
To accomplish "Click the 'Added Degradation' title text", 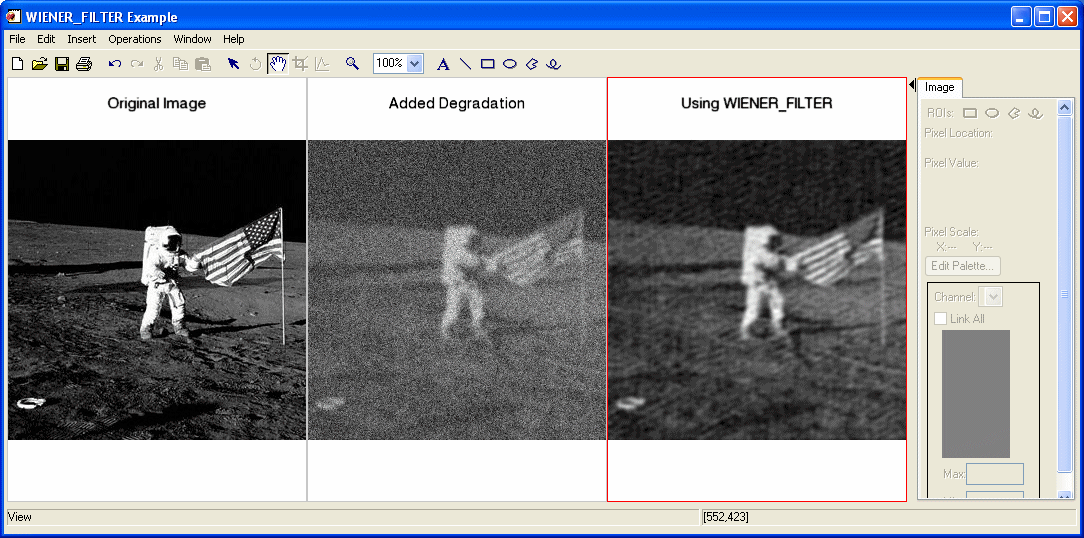I will point(456,104).
